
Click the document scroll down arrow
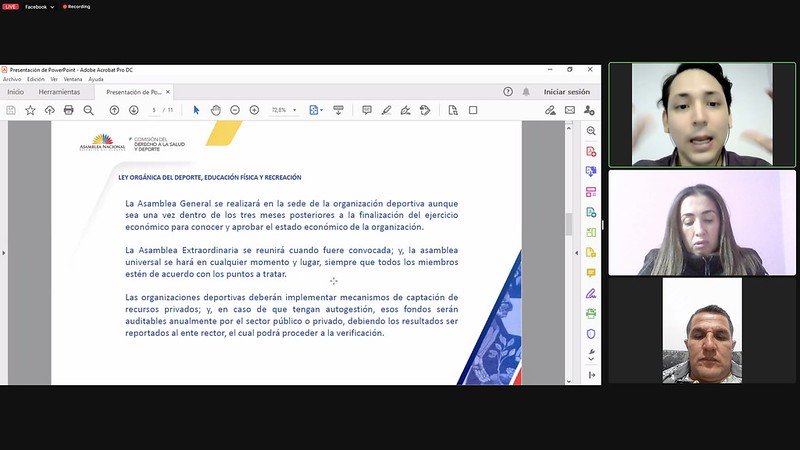[x=569, y=381]
